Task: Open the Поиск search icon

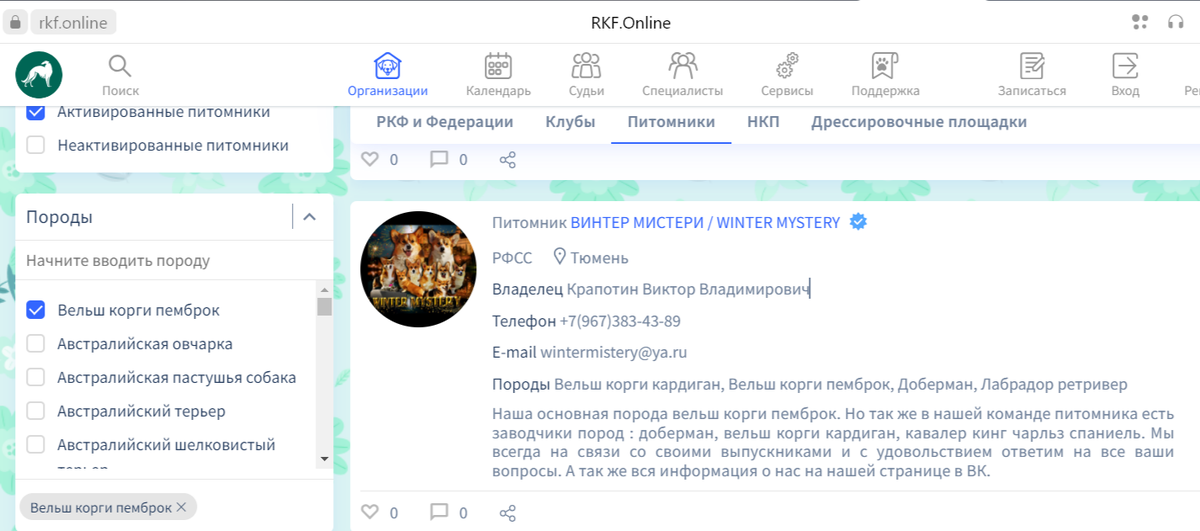Action: click(x=120, y=67)
